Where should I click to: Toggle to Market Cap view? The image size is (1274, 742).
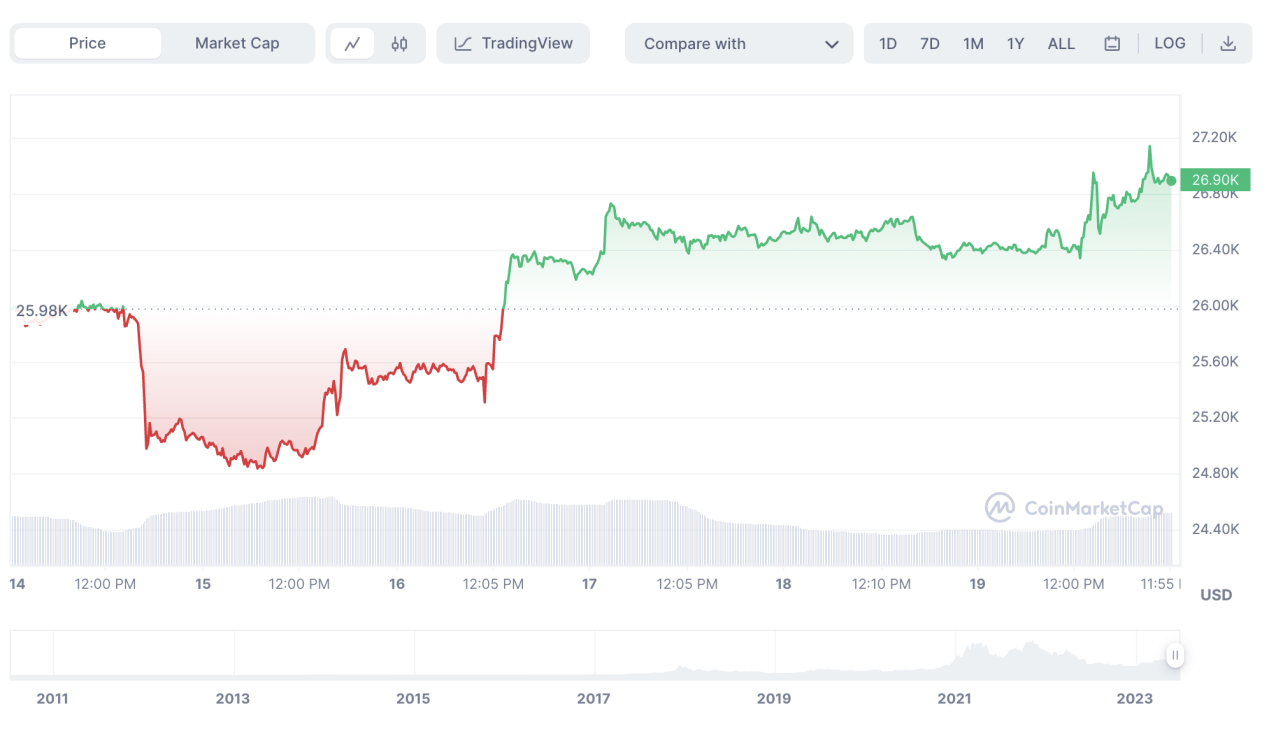[x=237, y=44]
